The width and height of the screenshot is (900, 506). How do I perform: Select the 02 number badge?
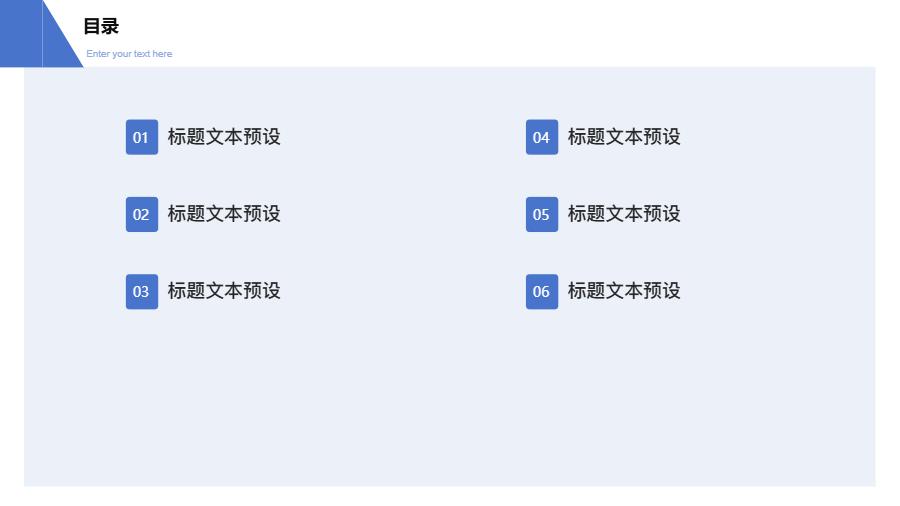[141, 214]
